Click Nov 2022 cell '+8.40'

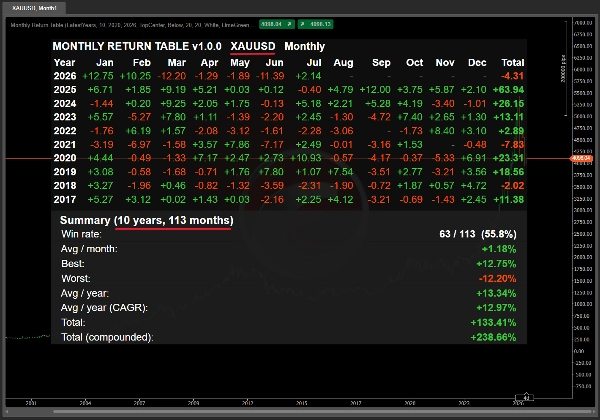(x=442, y=131)
